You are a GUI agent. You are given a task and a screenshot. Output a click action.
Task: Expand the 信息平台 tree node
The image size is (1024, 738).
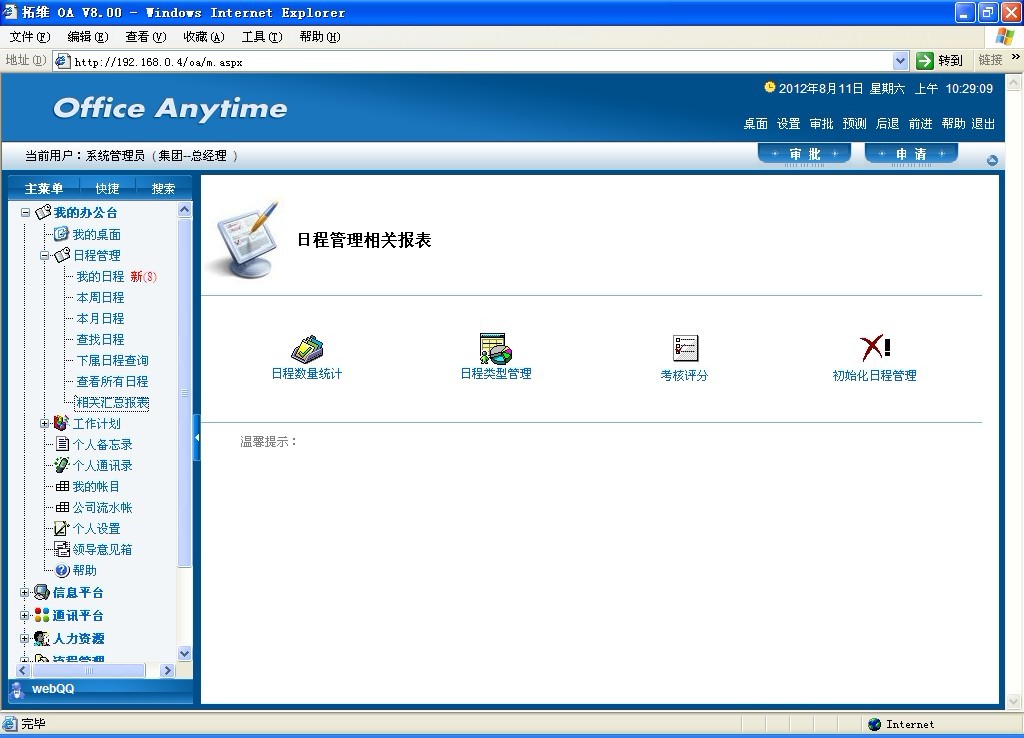tap(25, 592)
